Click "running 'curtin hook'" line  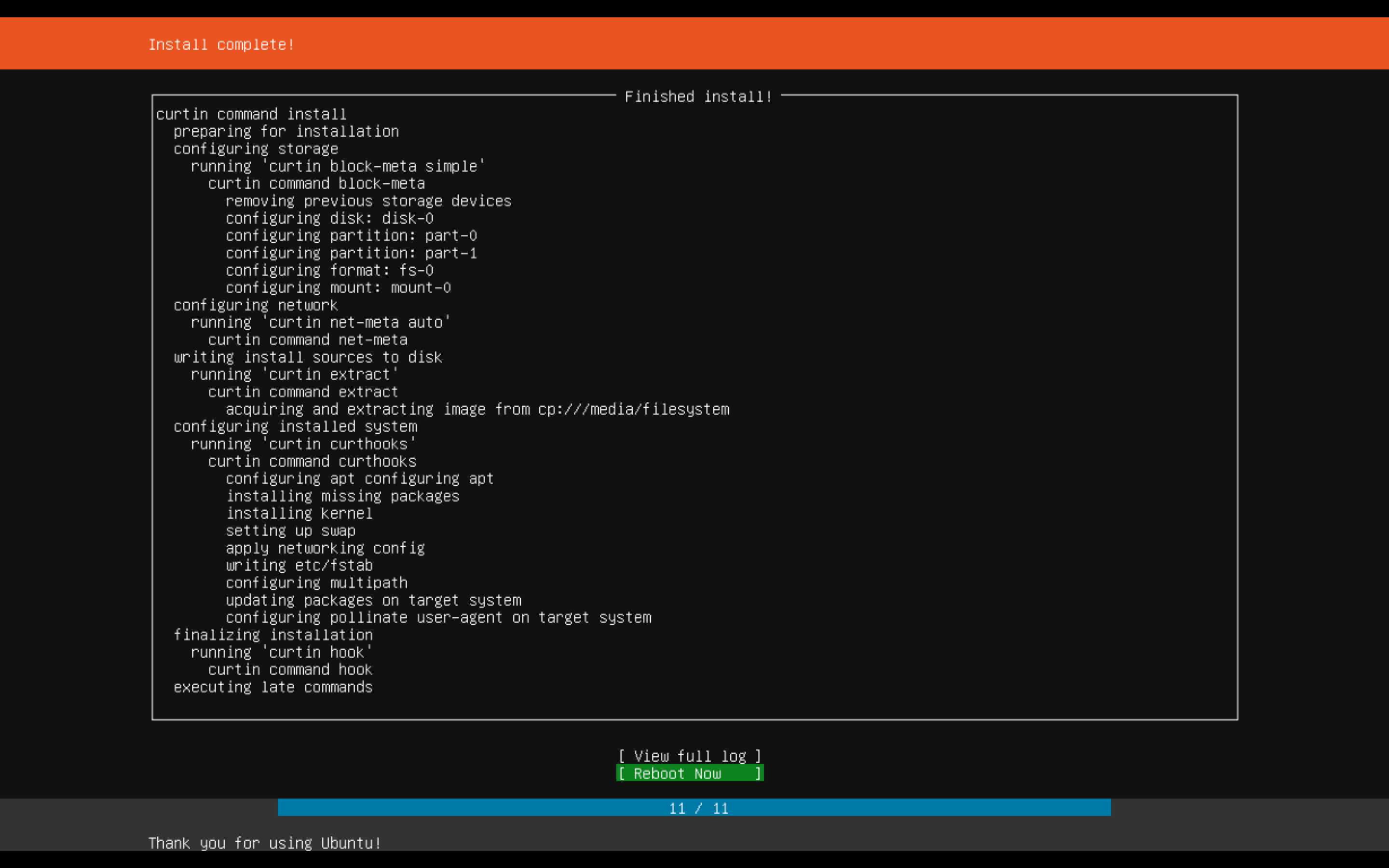282,652
